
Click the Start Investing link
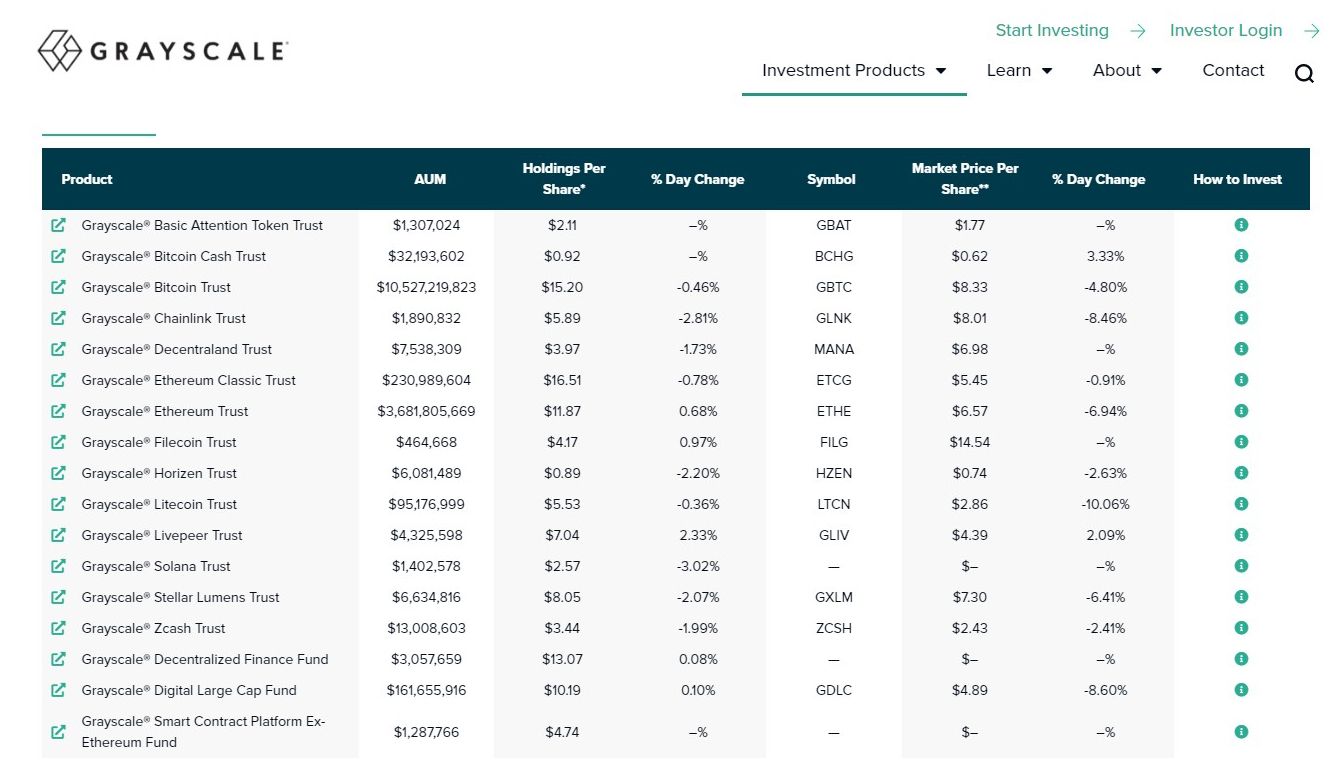(1070, 30)
